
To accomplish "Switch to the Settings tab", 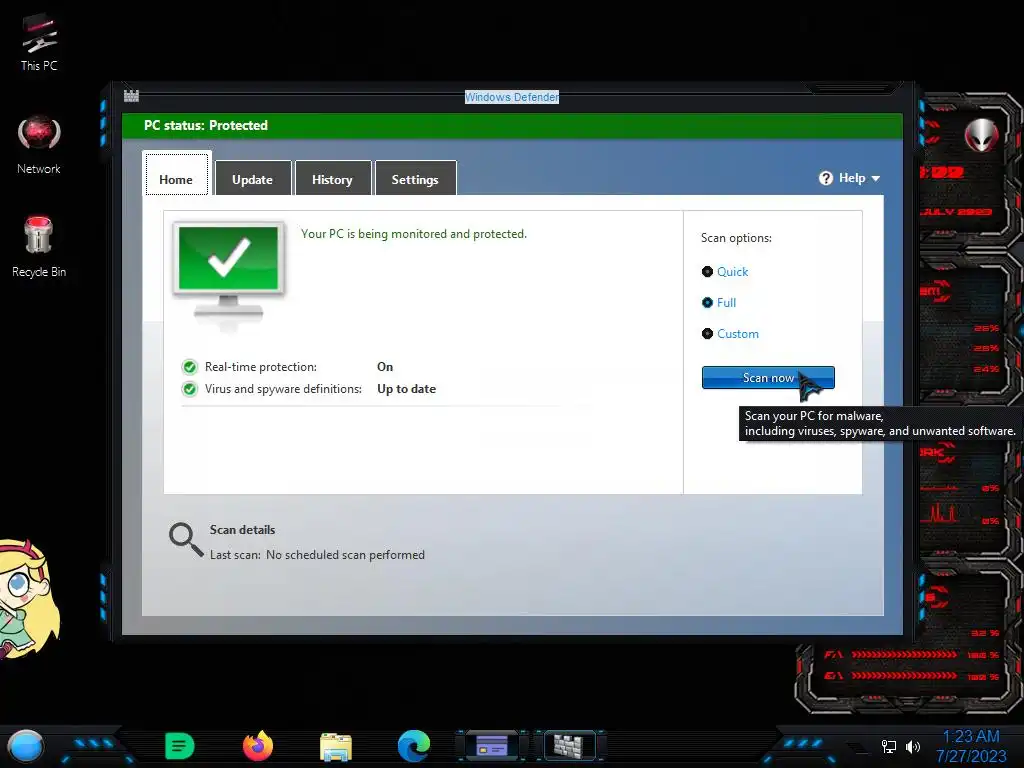I will [x=415, y=178].
